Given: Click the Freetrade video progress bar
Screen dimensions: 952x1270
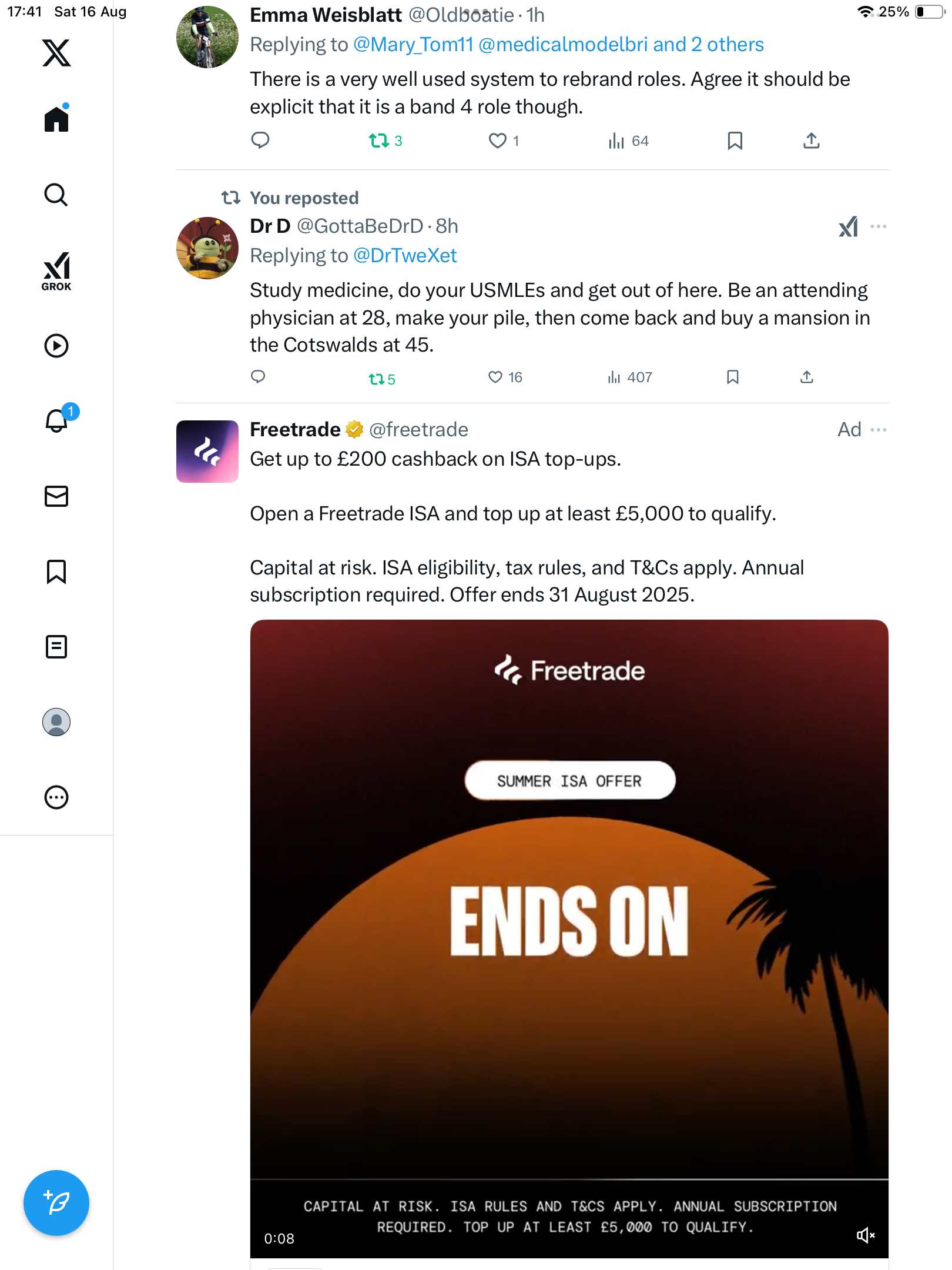Looking at the screenshot, I should tap(569, 1179).
